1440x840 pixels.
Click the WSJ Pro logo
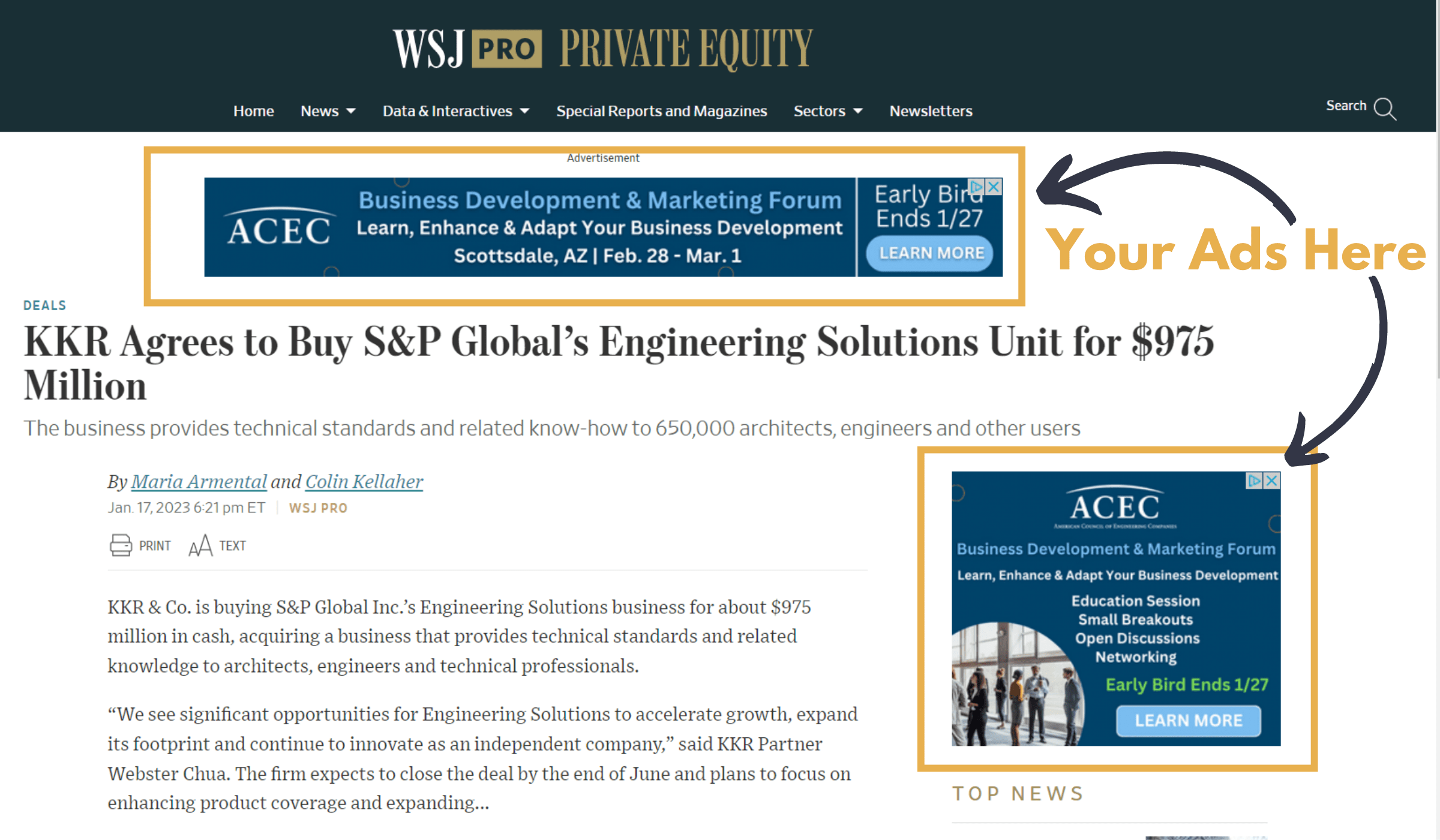pyautogui.click(x=467, y=49)
